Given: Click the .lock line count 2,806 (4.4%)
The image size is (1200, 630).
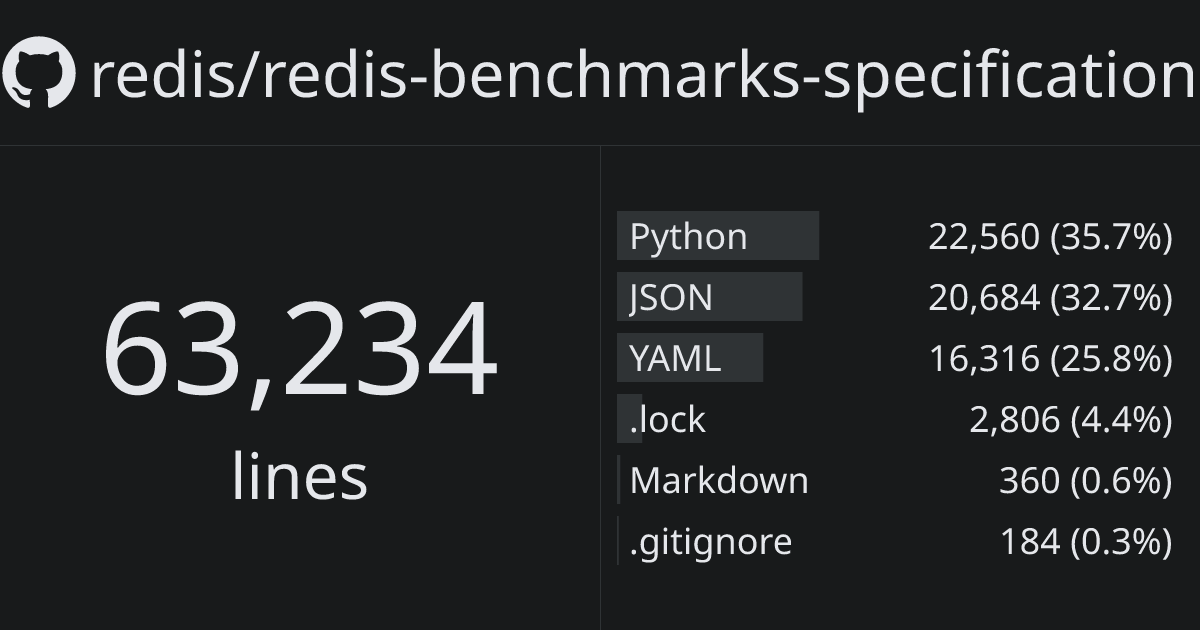Looking at the screenshot, I should coord(1071,420).
